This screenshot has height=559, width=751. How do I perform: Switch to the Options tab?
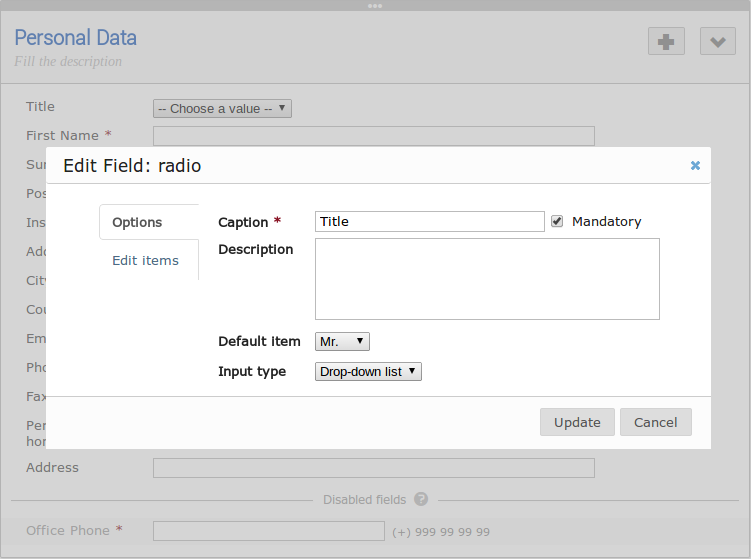[149, 222]
